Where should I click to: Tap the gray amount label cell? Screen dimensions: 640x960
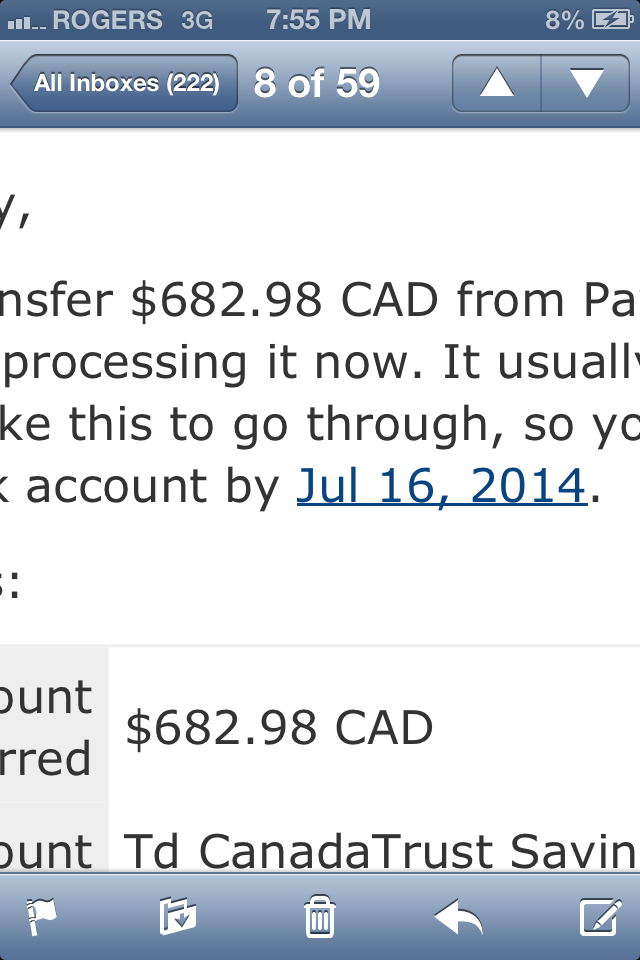click(x=55, y=725)
